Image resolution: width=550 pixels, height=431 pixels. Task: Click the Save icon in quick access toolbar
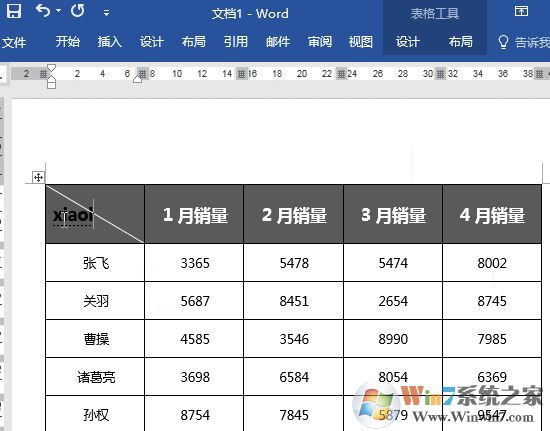[13, 11]
